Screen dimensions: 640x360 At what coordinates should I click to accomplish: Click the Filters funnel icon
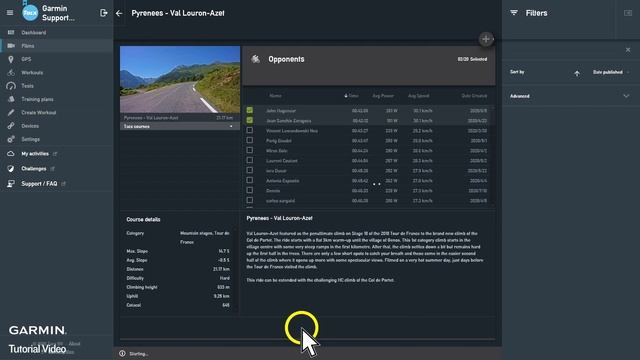[x=514, y=13]
